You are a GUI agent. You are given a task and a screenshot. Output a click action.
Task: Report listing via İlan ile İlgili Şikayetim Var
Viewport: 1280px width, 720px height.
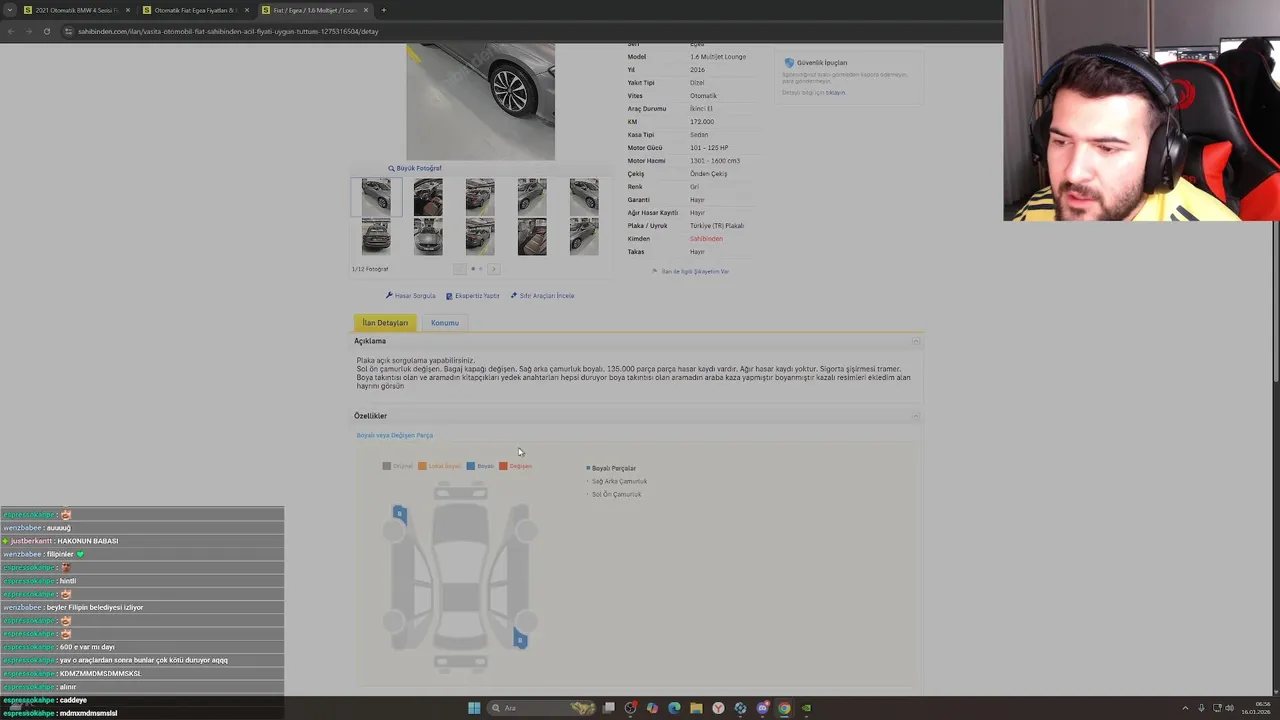pos(691,271)
